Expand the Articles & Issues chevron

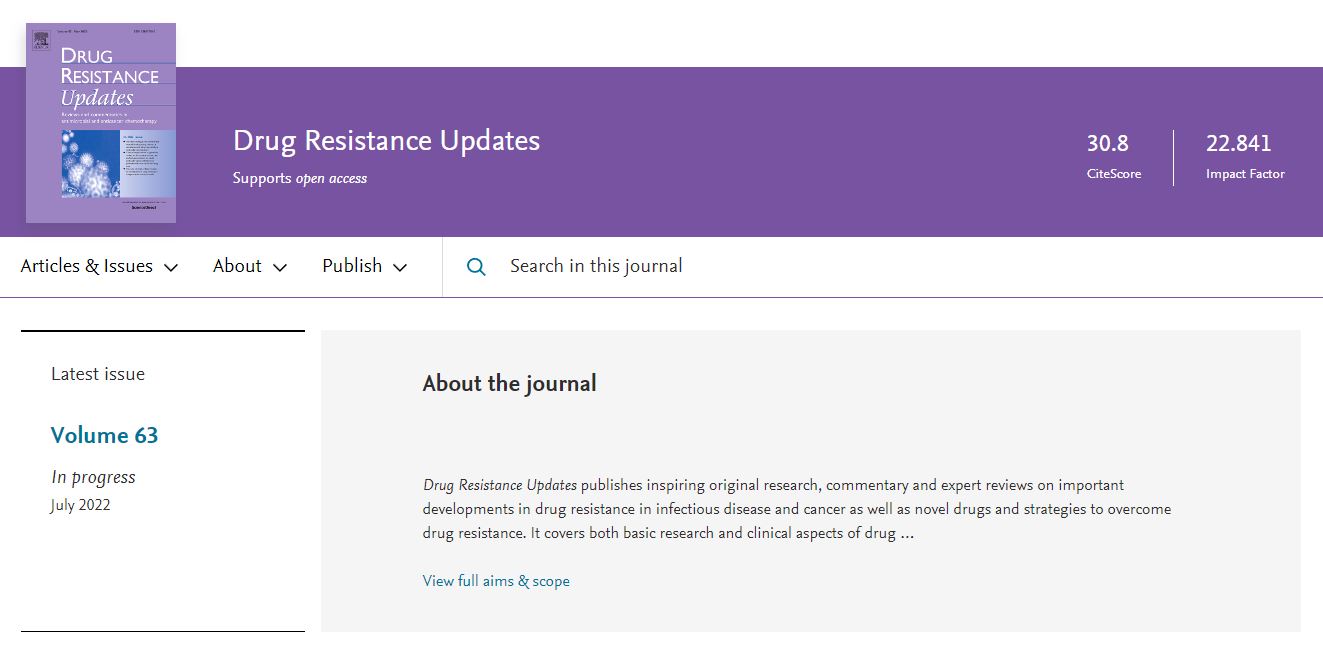click(171, 267)
